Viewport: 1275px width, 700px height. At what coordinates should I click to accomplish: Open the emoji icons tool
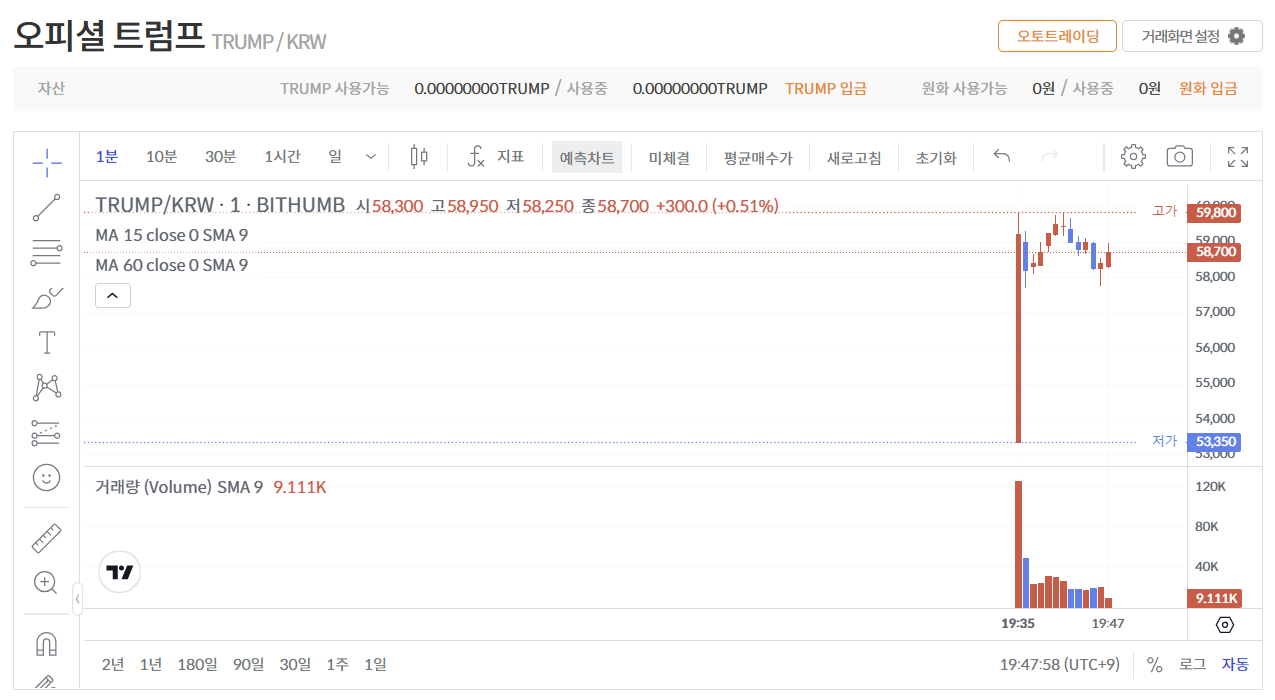(46, 477)
